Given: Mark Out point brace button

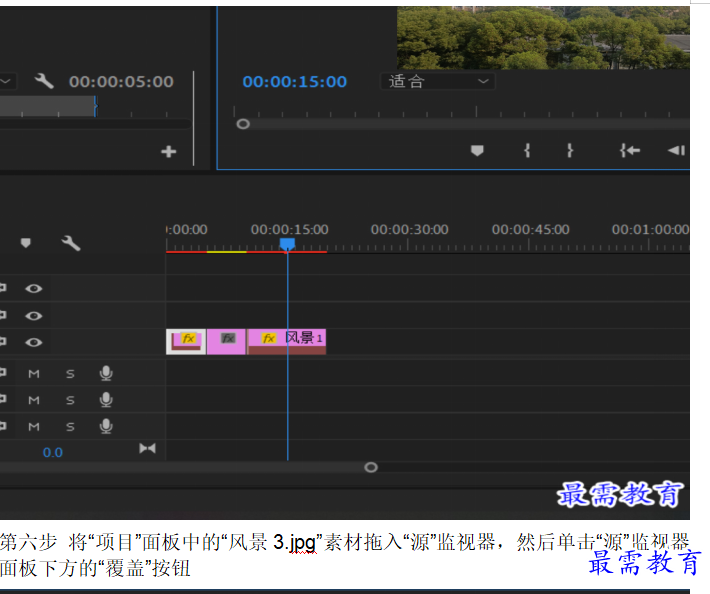Looking at the screenshot, I should (x=570, y=150).
